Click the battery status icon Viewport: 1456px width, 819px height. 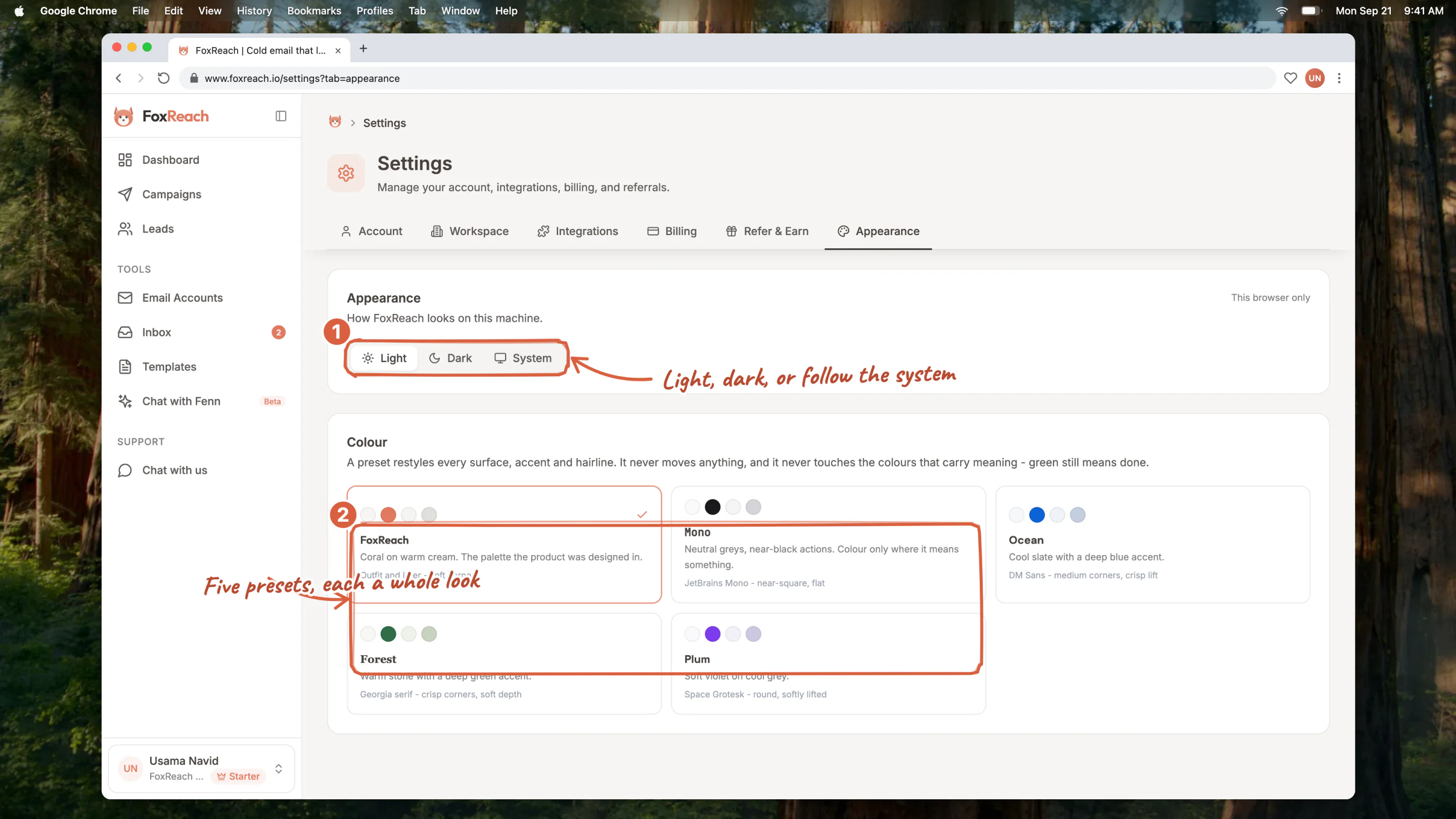[1311, 11]
